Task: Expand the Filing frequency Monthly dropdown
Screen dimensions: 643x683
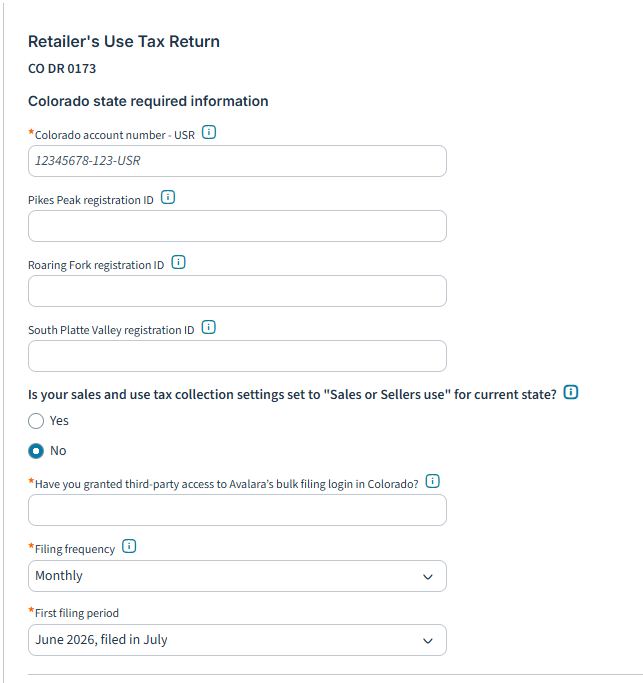Action: 237,576
